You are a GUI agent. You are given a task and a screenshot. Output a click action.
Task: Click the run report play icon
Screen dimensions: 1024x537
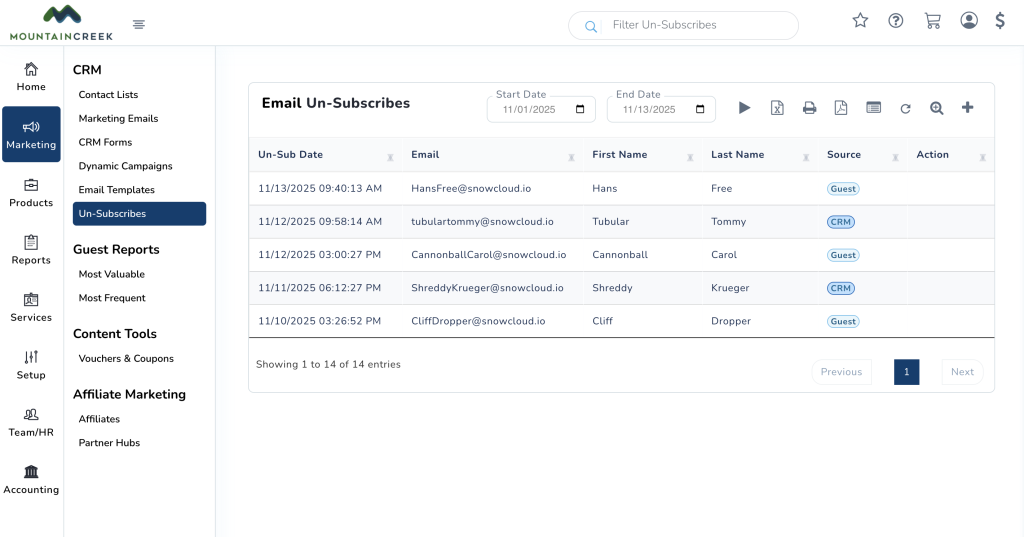click(x=744, y=108)
